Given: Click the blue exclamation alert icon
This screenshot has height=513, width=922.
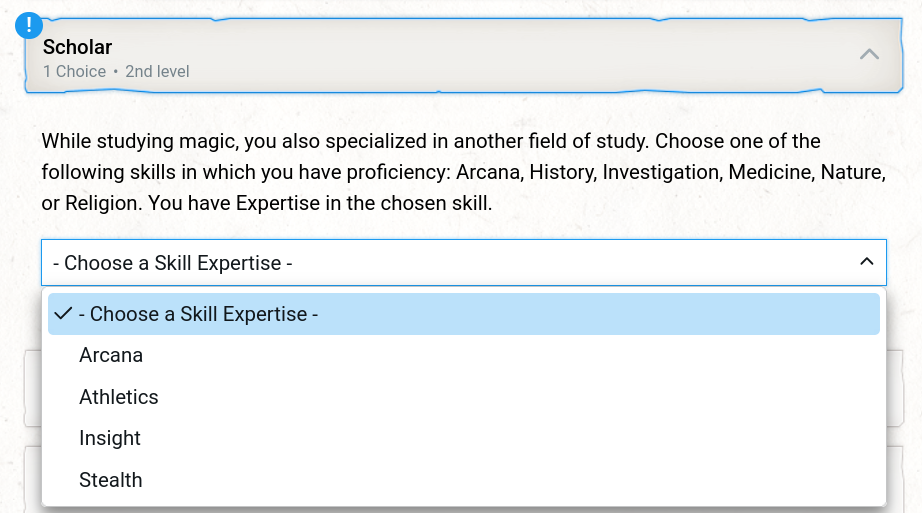Looking at the screenshot, I should [x=30, y=26].
